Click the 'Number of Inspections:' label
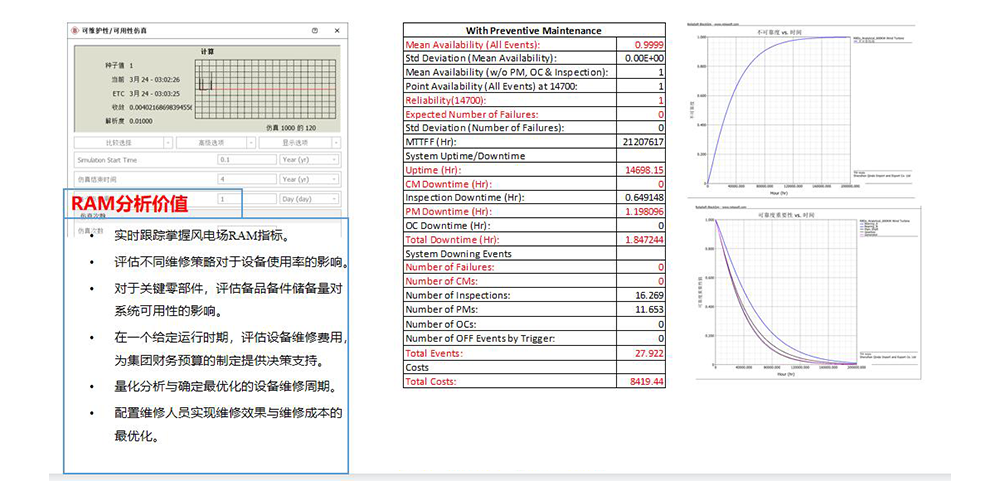This screenshot has height=500, width=1000. click(457, 295)
